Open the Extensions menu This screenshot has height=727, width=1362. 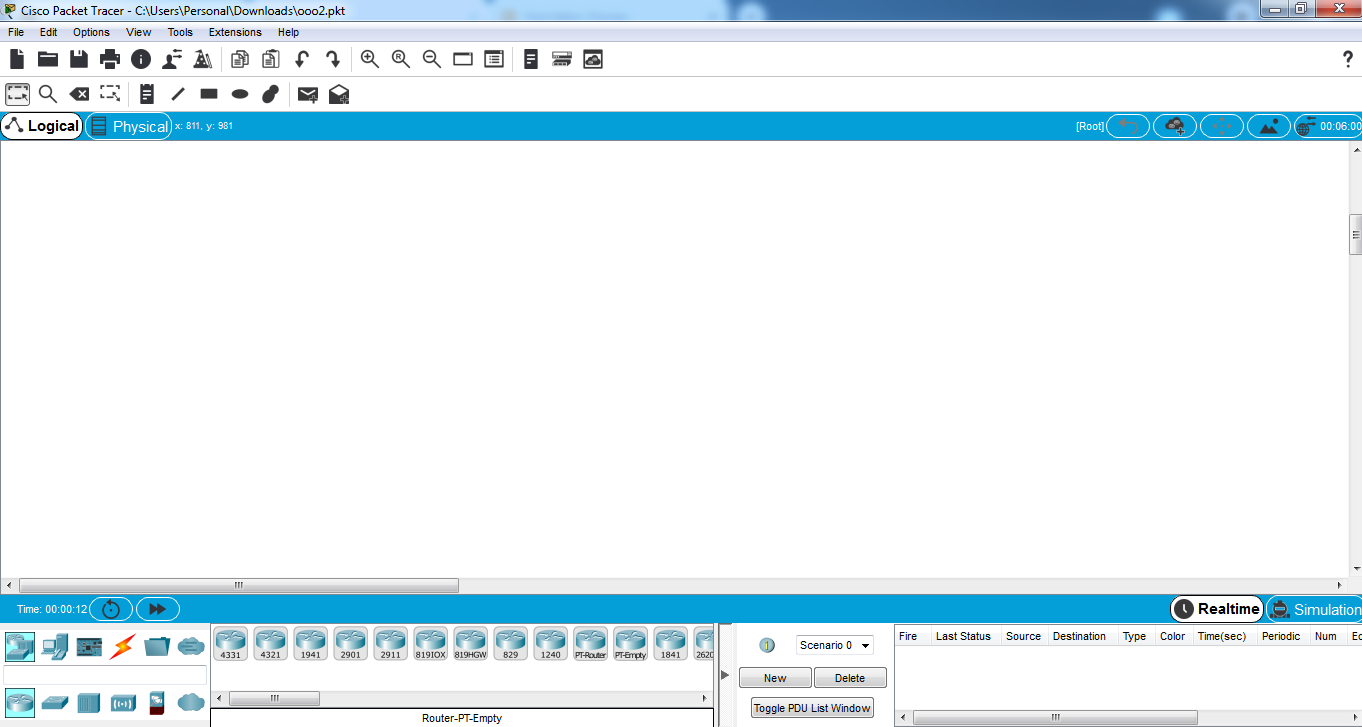(x=235, y=32)
